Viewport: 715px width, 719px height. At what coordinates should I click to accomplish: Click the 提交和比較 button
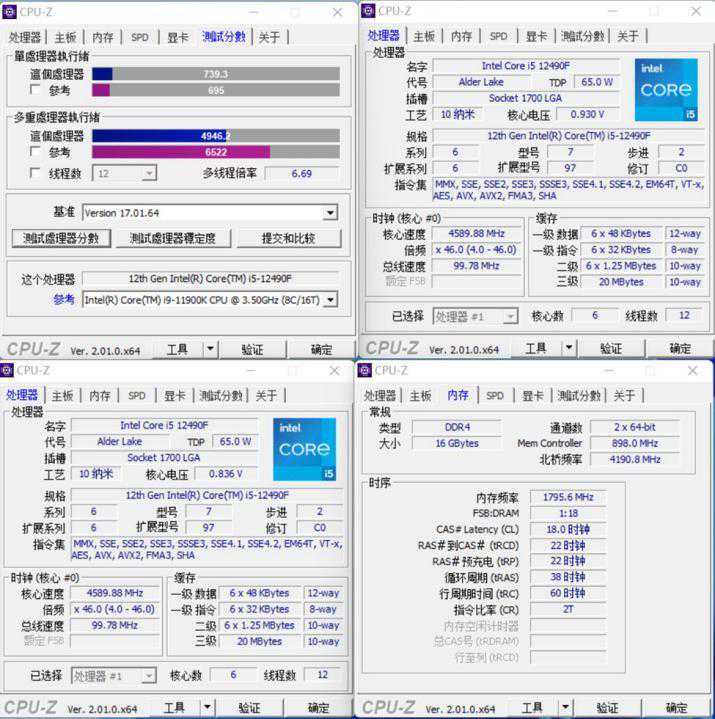click(x=288, y=239)
